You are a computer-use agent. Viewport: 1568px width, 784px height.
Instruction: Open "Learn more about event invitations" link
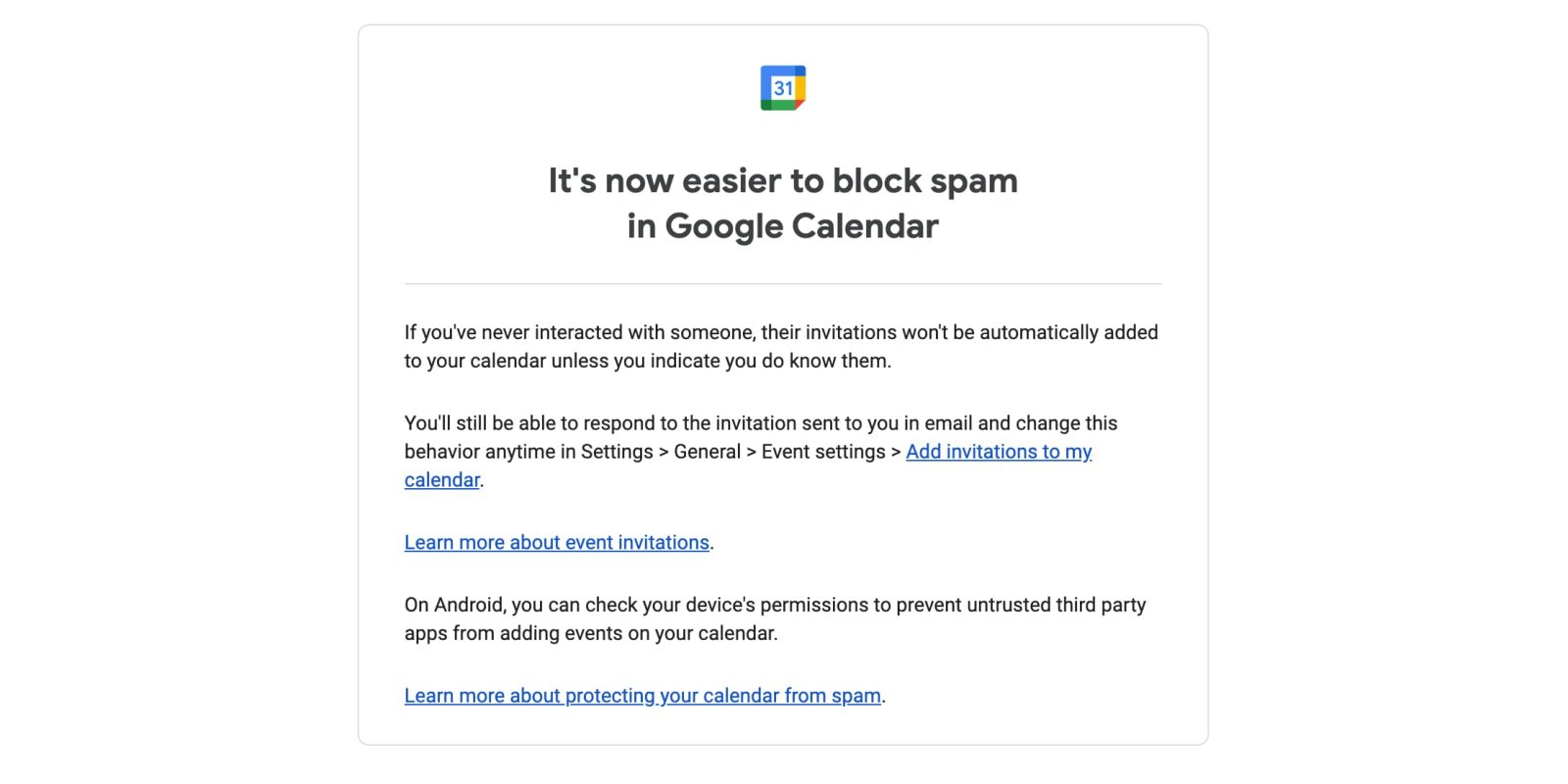click(557, 543)
